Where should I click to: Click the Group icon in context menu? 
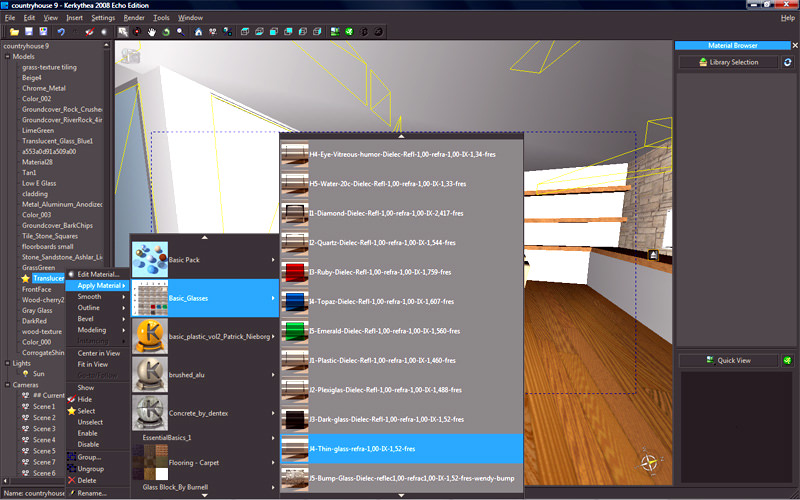(71, 457)
